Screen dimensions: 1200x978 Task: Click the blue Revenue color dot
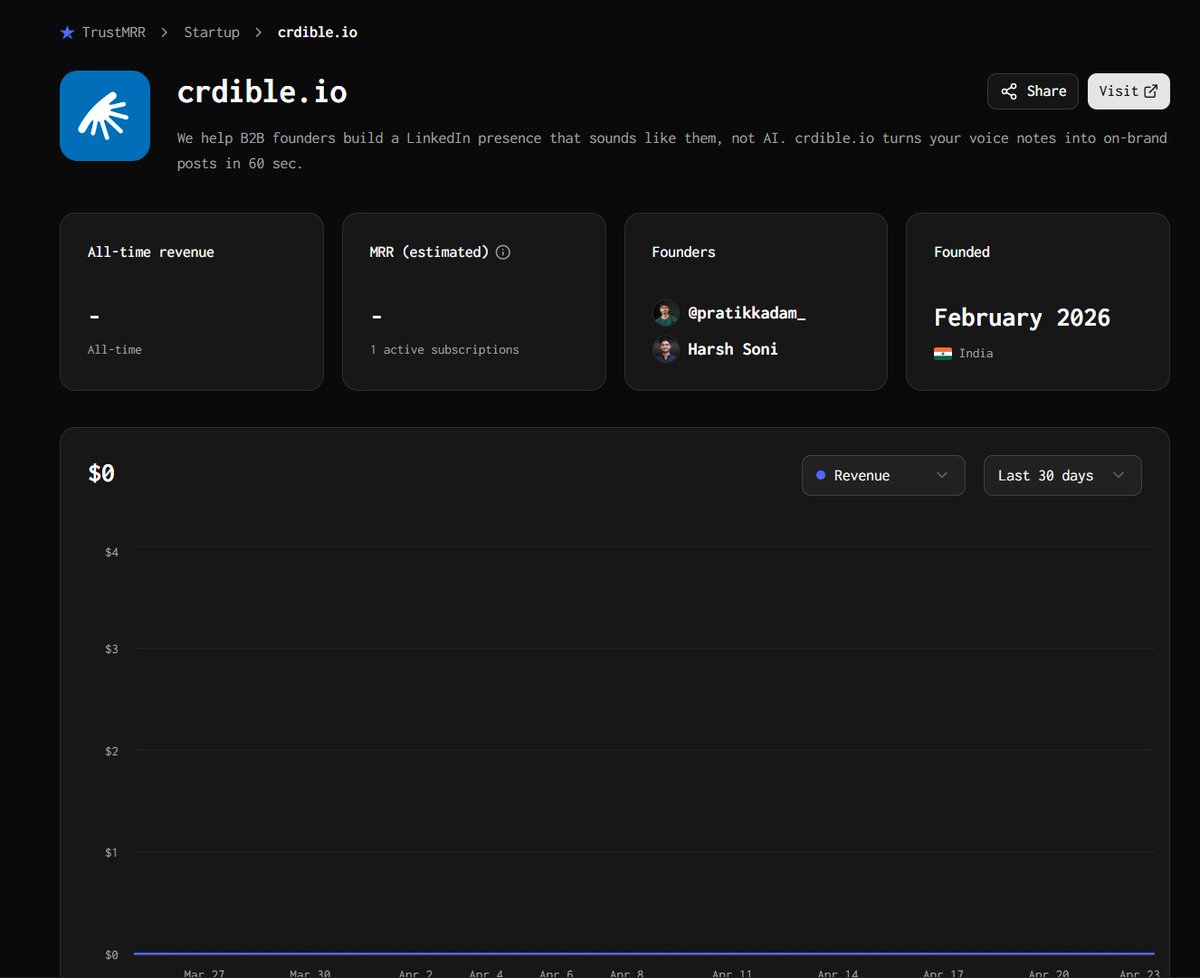(821, 476)
